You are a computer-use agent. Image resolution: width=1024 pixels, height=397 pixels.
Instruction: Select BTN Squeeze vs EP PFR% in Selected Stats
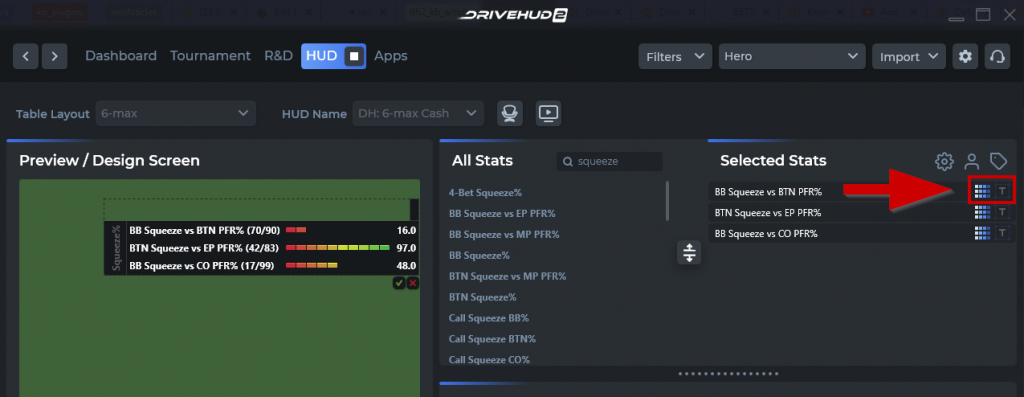[x=767, y=213]
